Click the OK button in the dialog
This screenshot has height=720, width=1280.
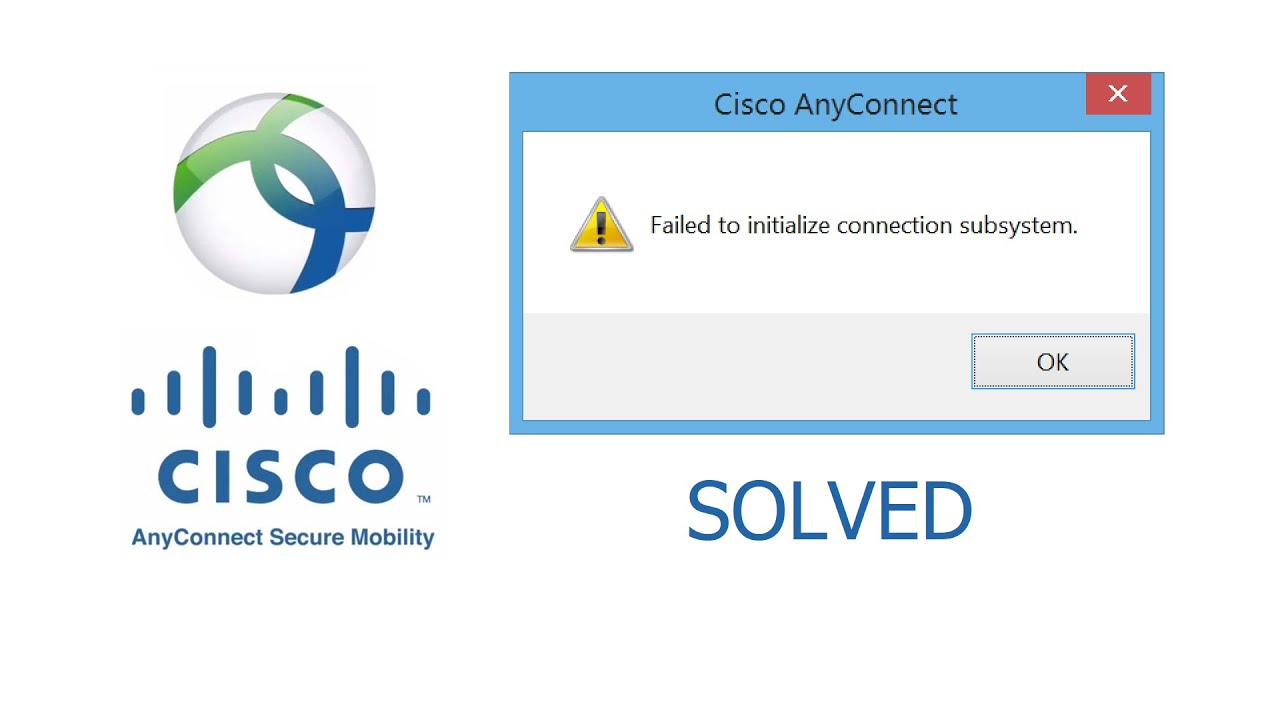[1053, 362]
